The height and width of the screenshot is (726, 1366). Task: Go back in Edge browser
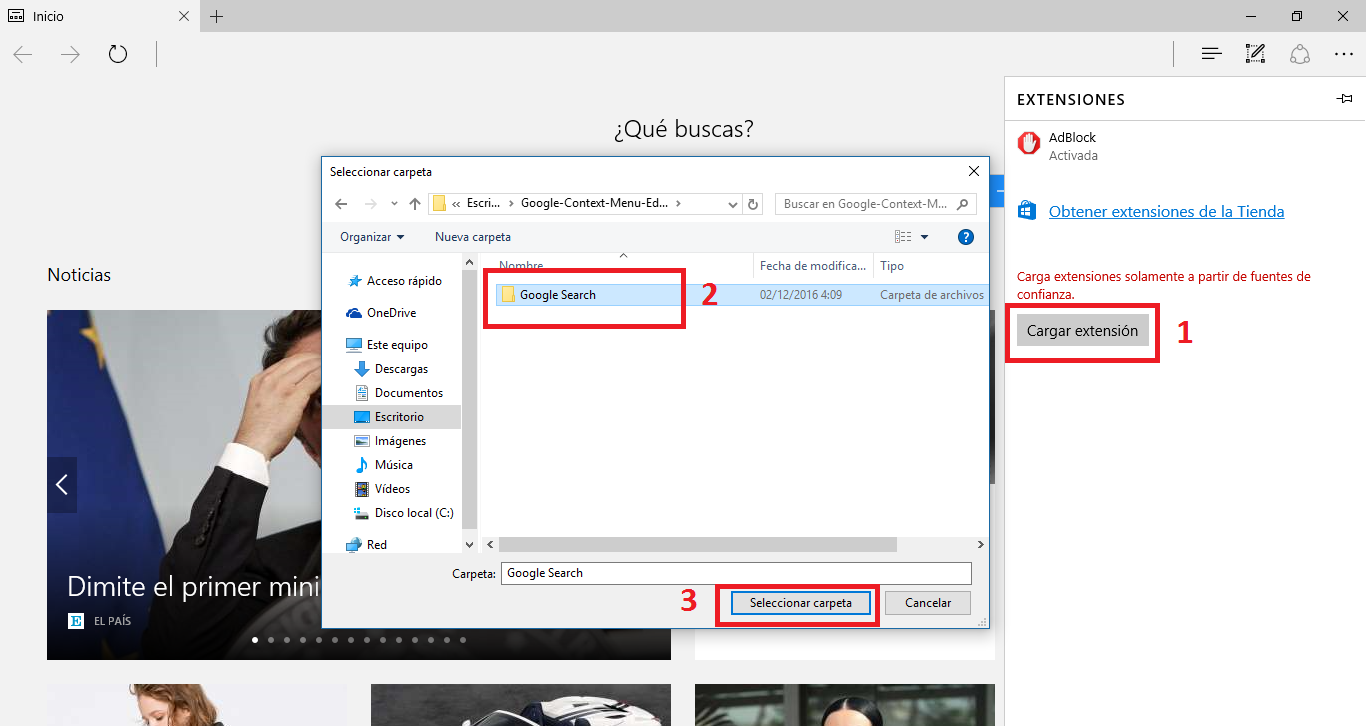coord(23,54)
